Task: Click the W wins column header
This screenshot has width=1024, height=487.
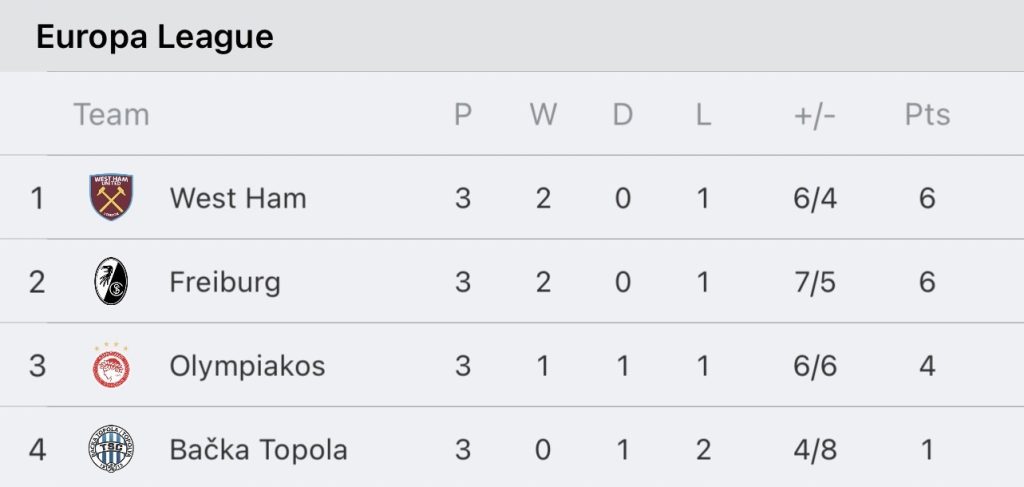Action: click(x=543, y=115)
